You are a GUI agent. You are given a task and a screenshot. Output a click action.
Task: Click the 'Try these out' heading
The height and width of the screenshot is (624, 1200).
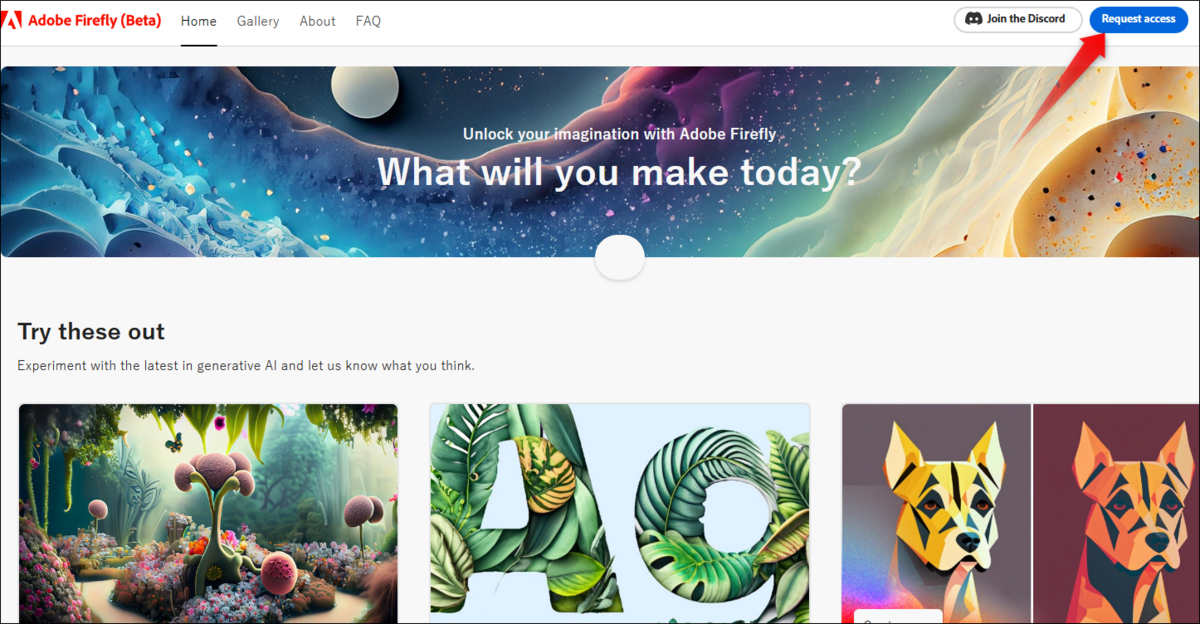tap(91, 331)
